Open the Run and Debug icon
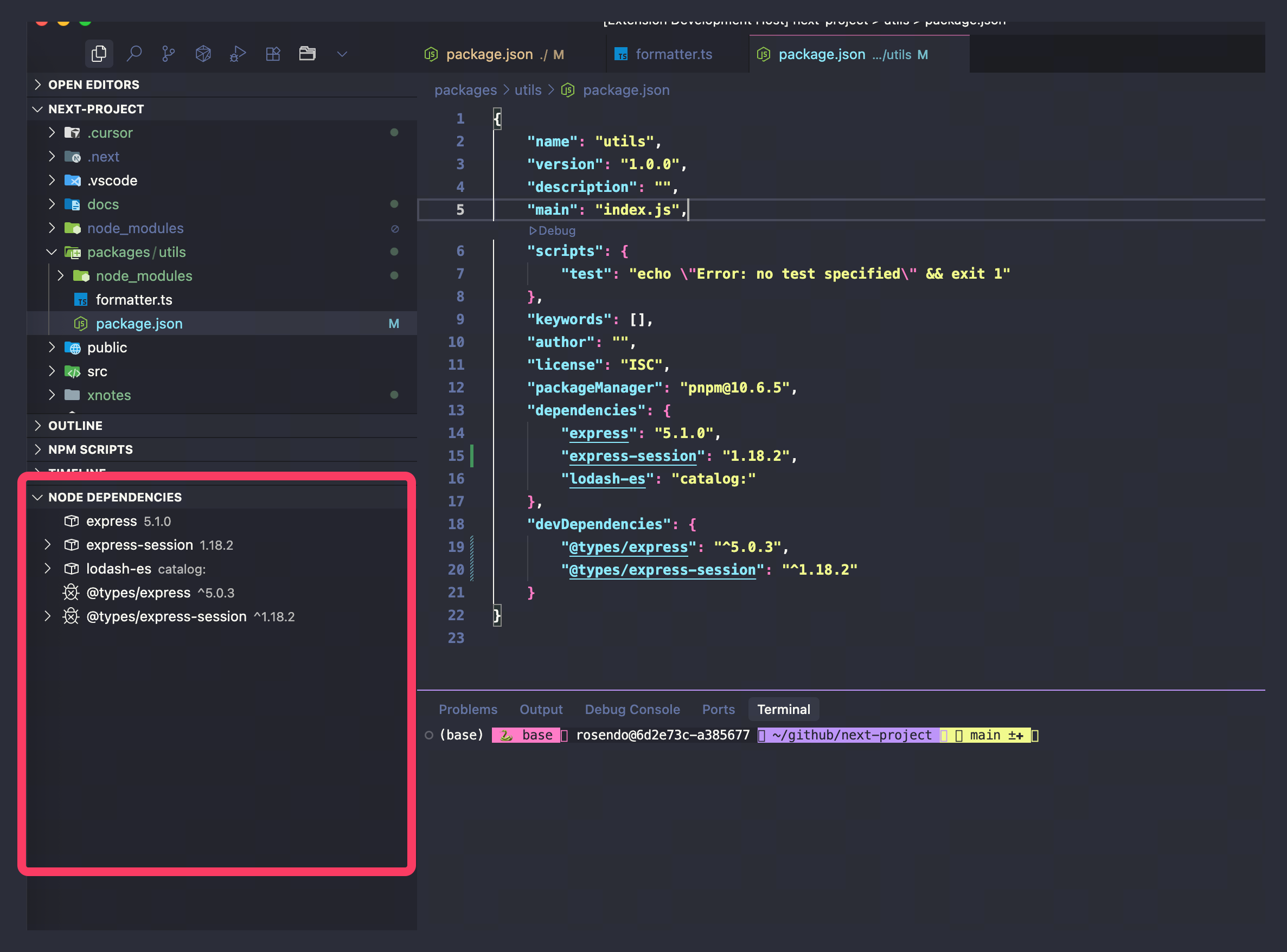This screenshot has width=1287, height=952. 238,54
